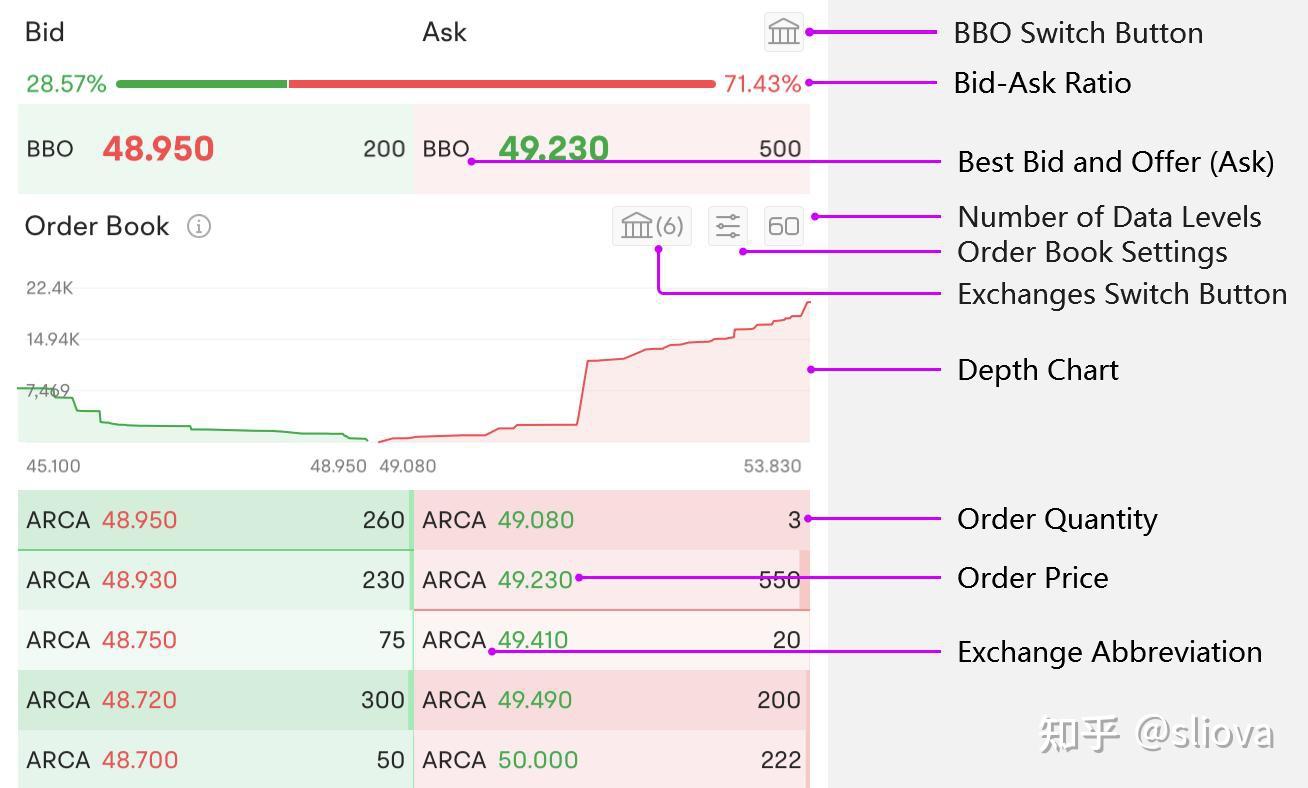Click the ARCA 49.230 ask order row

(610, 580)
